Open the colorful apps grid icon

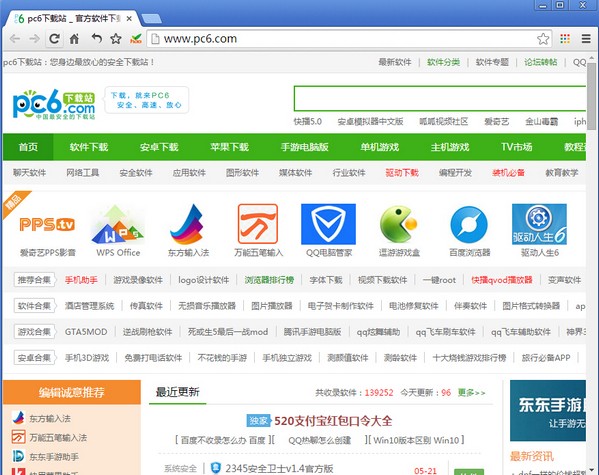coord(565,39)
